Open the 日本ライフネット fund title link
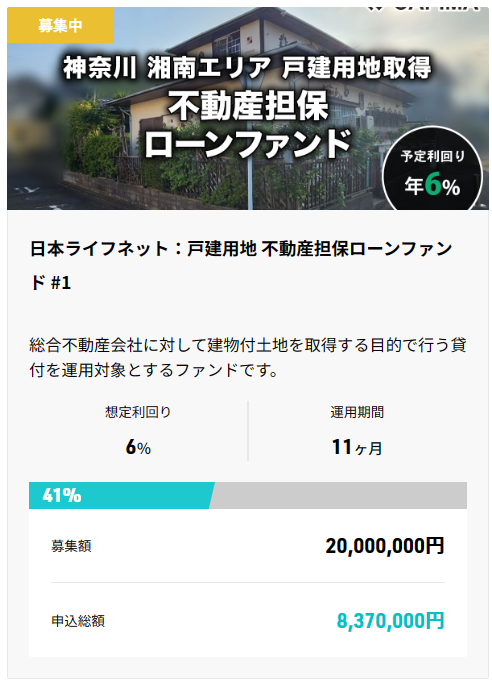This screenshot has height=685, width=492. (241, 266)
